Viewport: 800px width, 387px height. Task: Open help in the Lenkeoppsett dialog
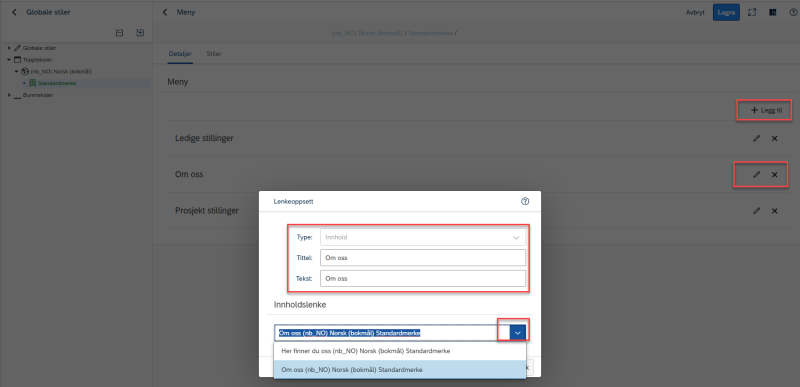pos(525,201)
